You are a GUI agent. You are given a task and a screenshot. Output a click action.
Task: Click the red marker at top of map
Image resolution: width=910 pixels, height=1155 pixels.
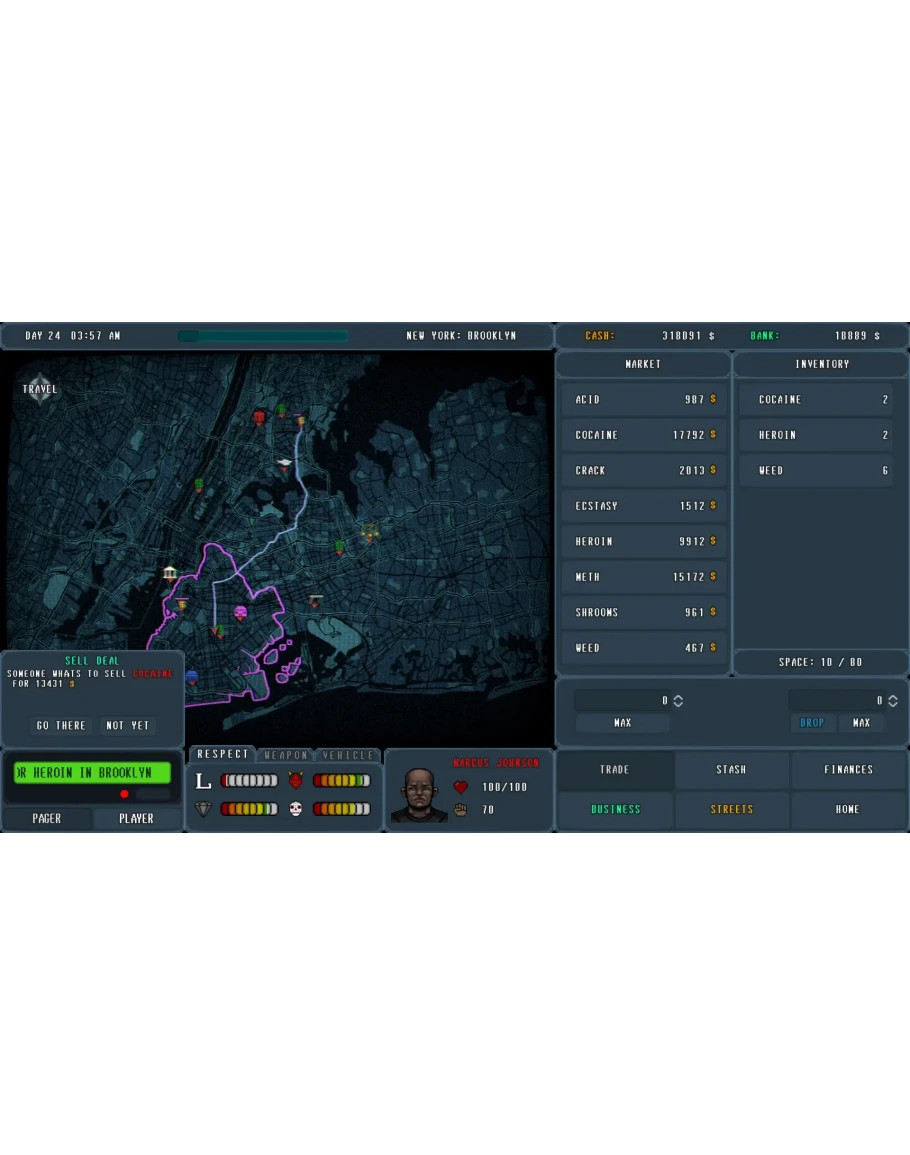[259, 417]
